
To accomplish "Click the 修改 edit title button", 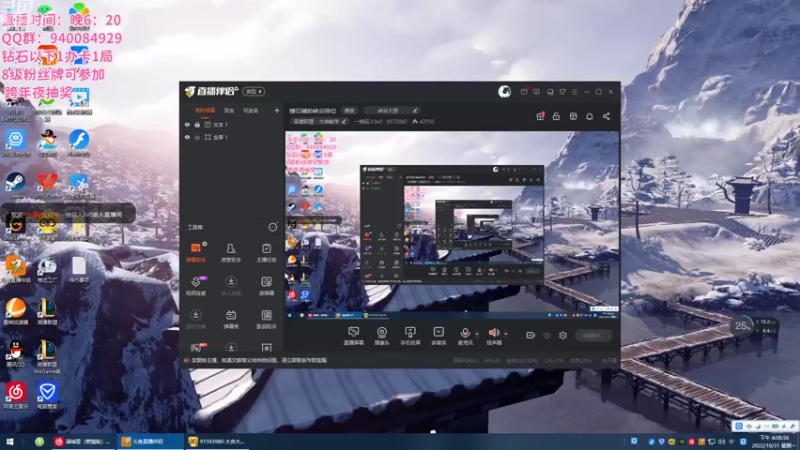I will pos(349,111).
